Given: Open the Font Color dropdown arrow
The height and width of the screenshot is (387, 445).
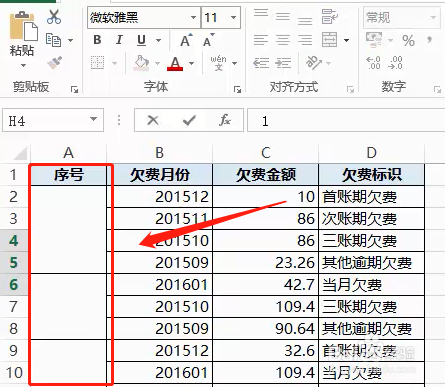Looking at the screenshot, I should 191,63.
